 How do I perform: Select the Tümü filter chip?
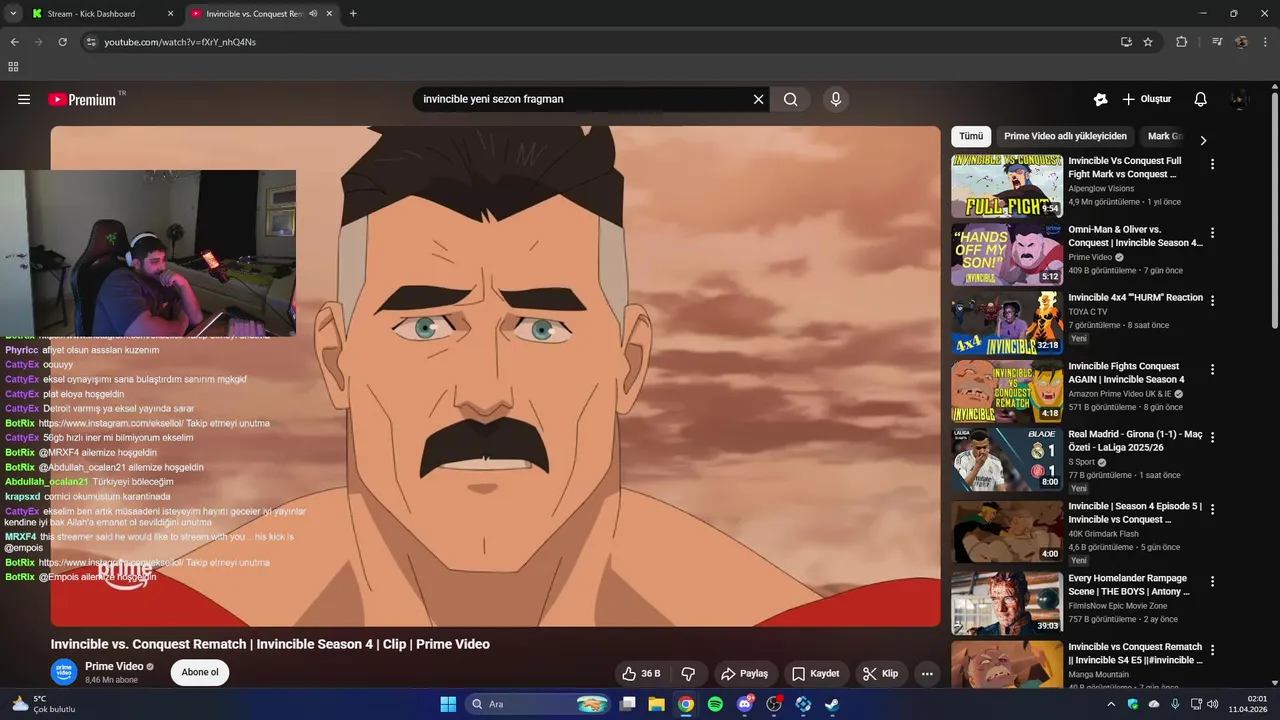(x=971, y=136)
